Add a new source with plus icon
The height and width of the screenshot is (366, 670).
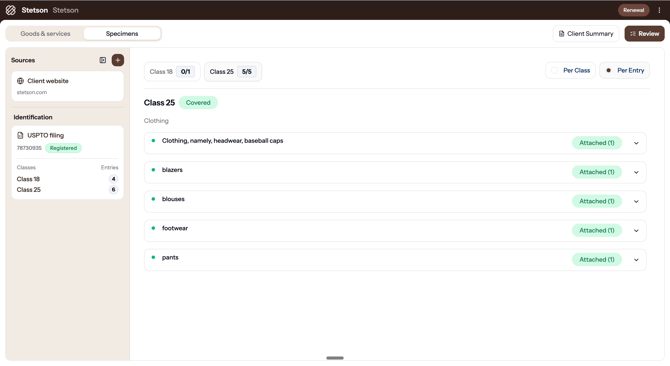click(118, 60)
